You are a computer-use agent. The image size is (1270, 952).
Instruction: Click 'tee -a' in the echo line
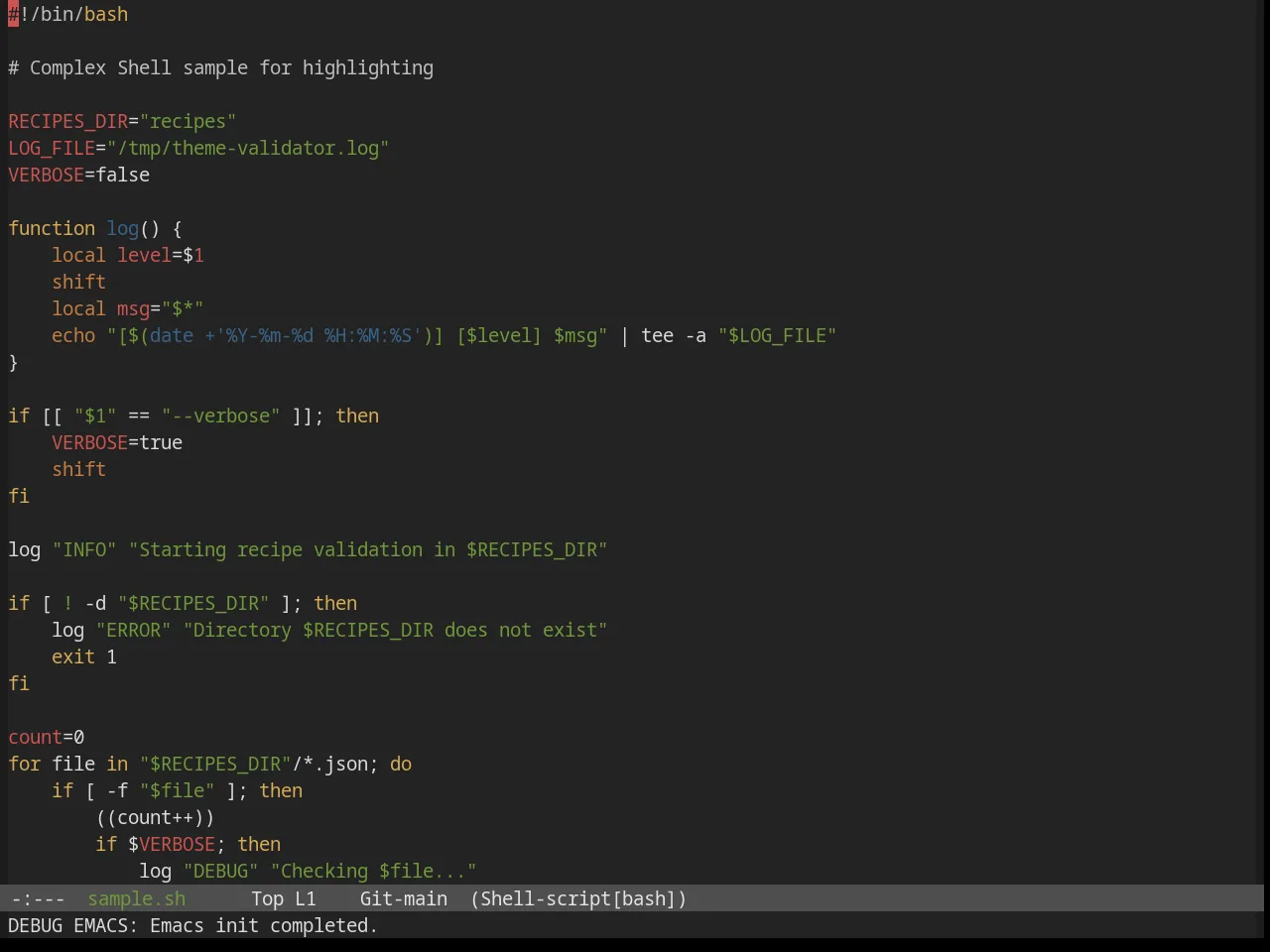coord(674,335)
